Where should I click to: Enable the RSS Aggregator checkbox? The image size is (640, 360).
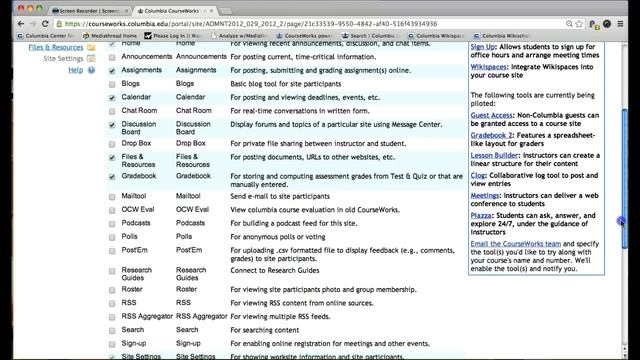(x=112, y=317)
